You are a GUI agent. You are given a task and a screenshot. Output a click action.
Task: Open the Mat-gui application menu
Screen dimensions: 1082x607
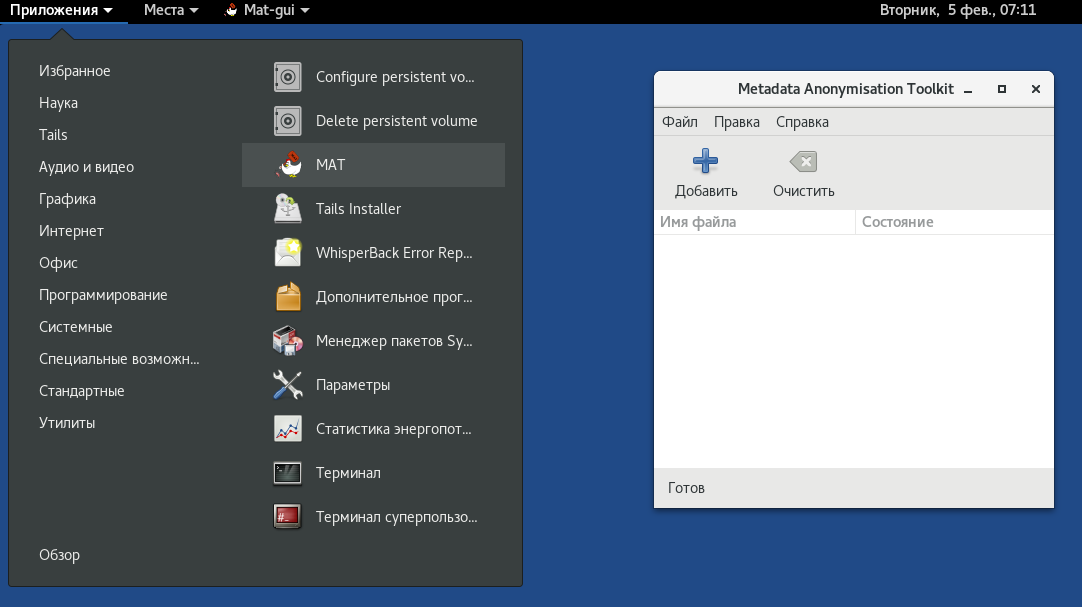[x=266, y=10]
